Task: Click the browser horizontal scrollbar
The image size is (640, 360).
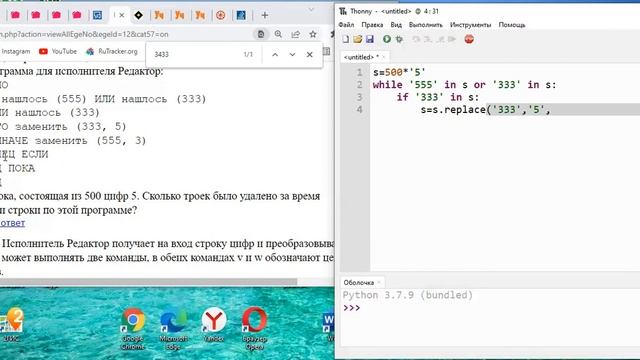Action: click(149, 282)
